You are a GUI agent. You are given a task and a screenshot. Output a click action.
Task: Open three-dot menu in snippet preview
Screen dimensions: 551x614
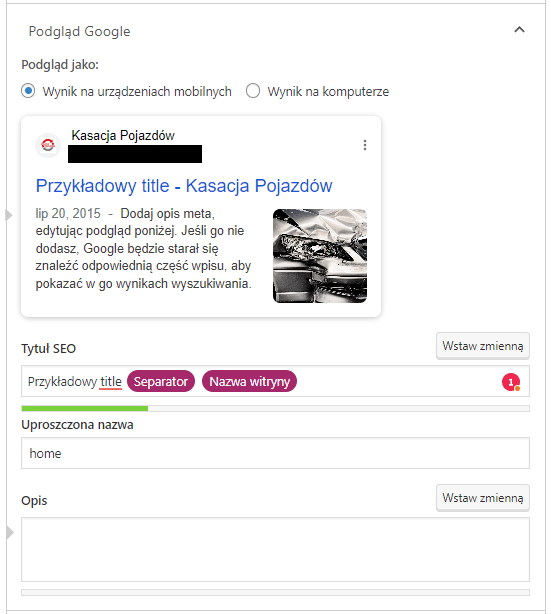tap(365, 145)
